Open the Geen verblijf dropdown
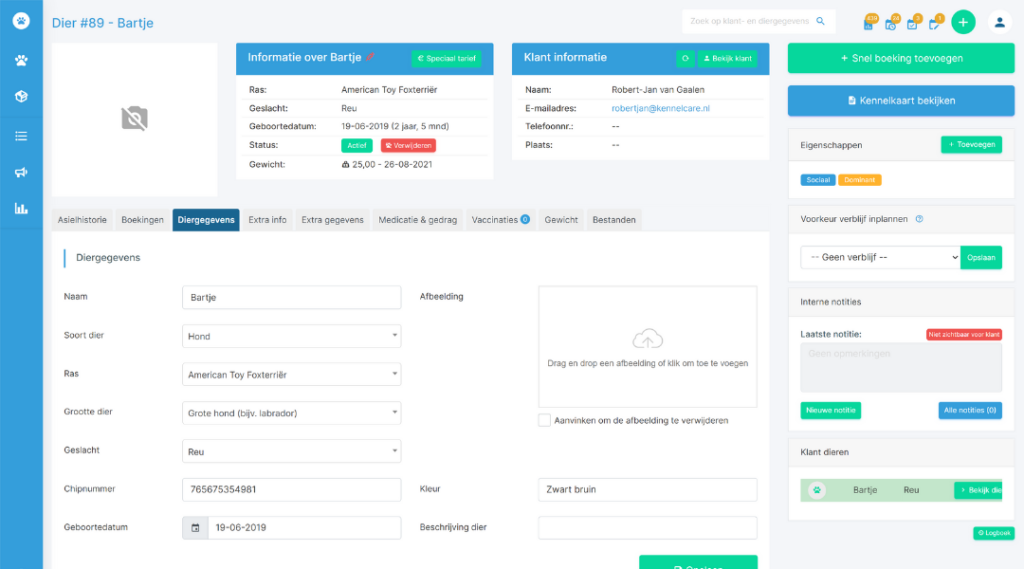The image size is (1024, 569). tap(880, 257)
